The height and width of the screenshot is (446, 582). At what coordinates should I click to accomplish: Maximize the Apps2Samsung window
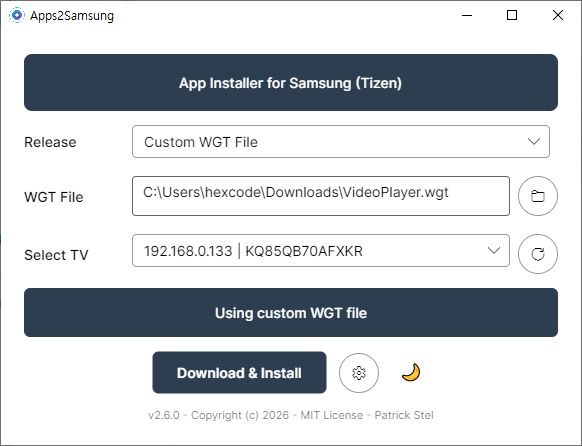coord(512,15)
